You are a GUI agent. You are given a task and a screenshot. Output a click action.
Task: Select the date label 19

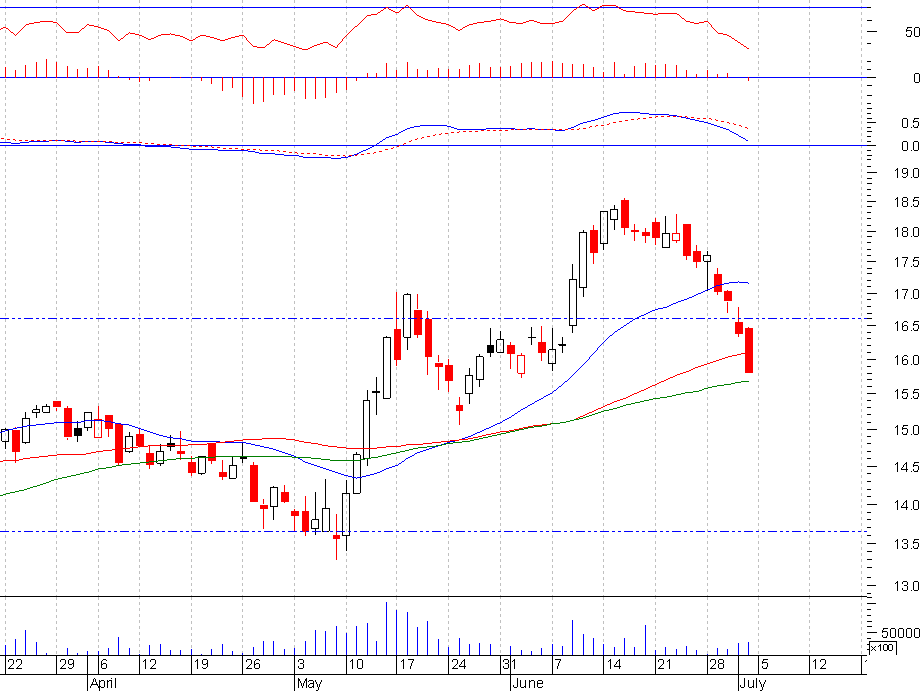pos(202,664)
